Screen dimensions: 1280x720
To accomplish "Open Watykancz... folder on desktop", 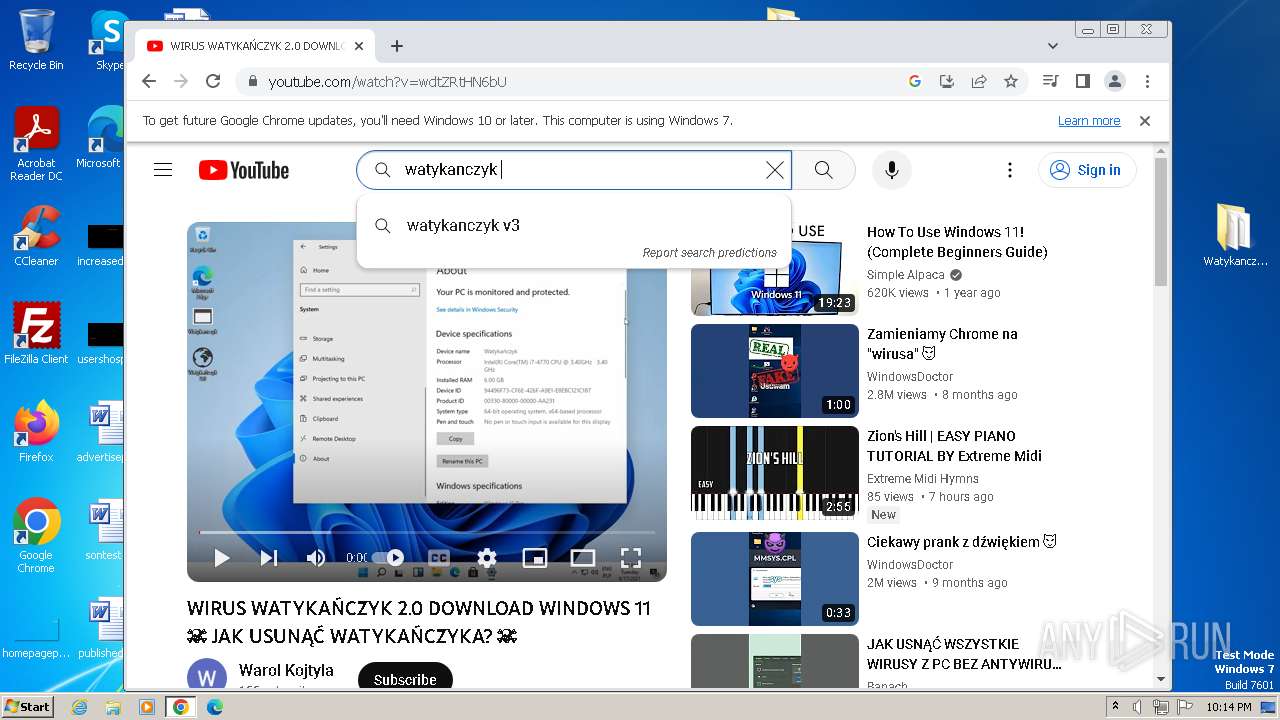I will 1235,236.
